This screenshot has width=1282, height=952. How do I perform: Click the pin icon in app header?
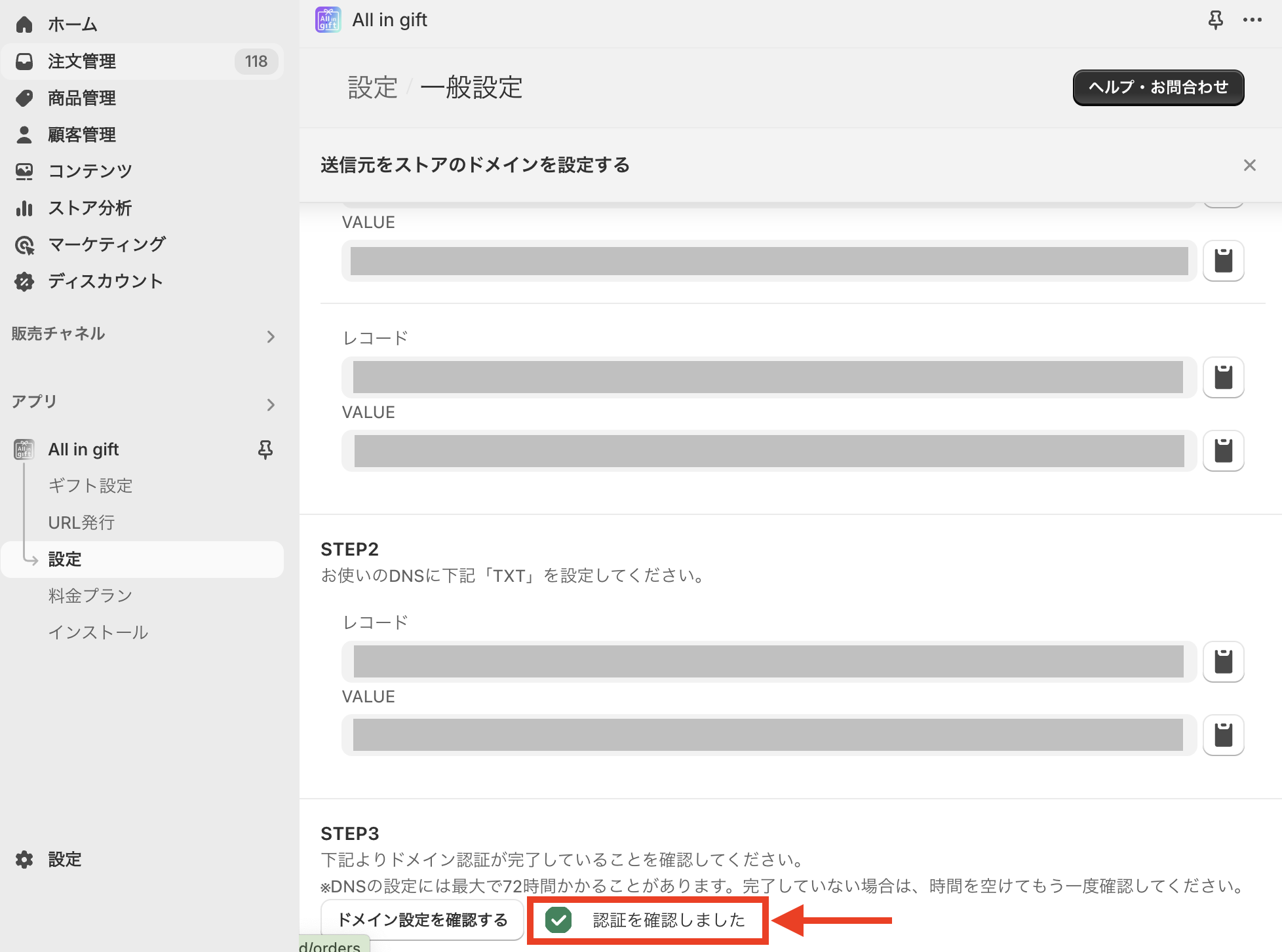click(1215, 20)
